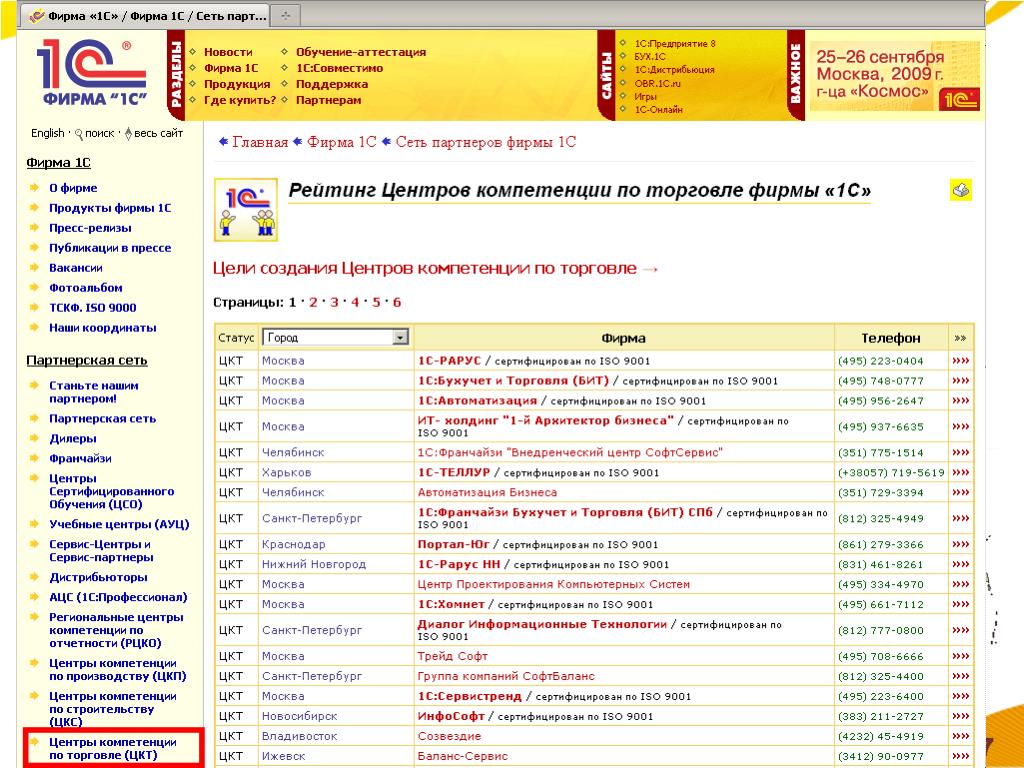Click the Главная breadcrumb link

click(x=260, y=142)
